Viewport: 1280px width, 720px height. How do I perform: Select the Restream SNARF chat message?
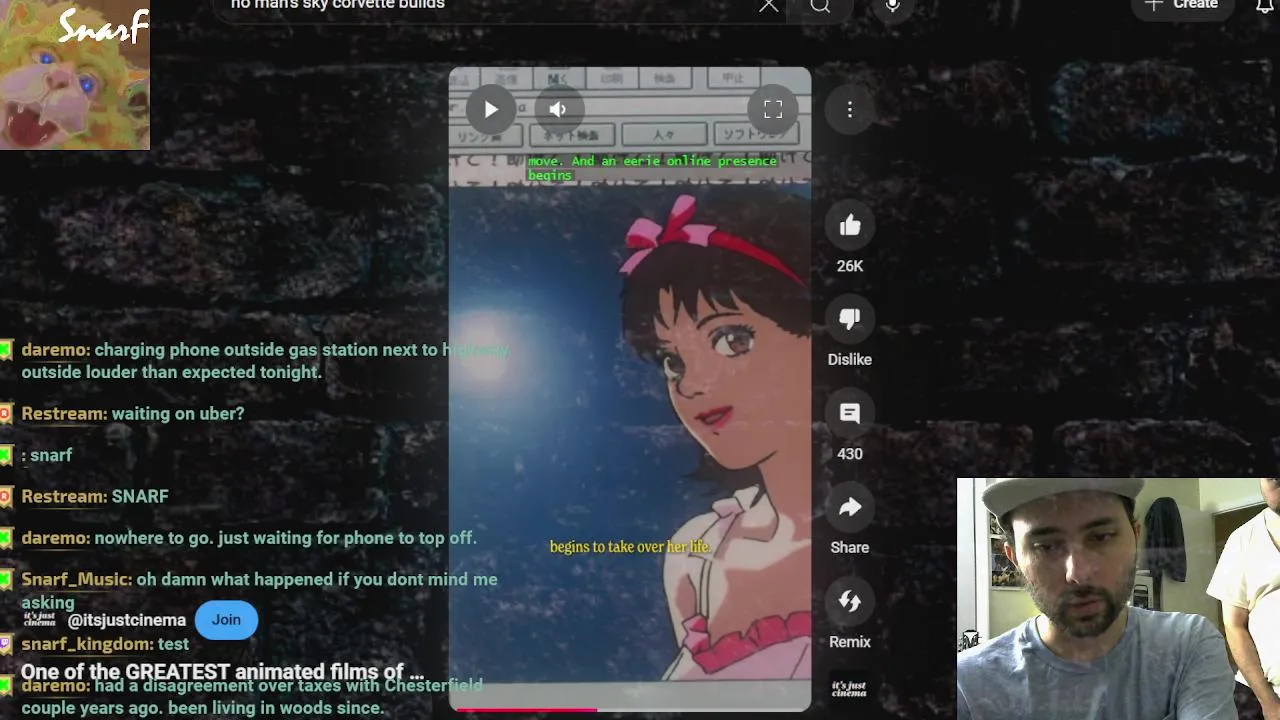click(x=95, y=496)
